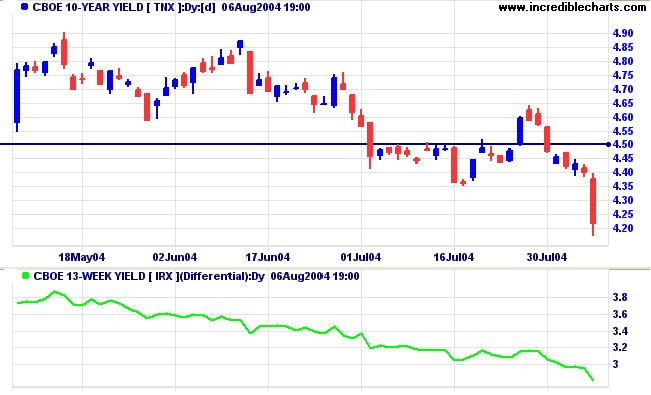Click the 4.90 yield axis value

point(623,33)
